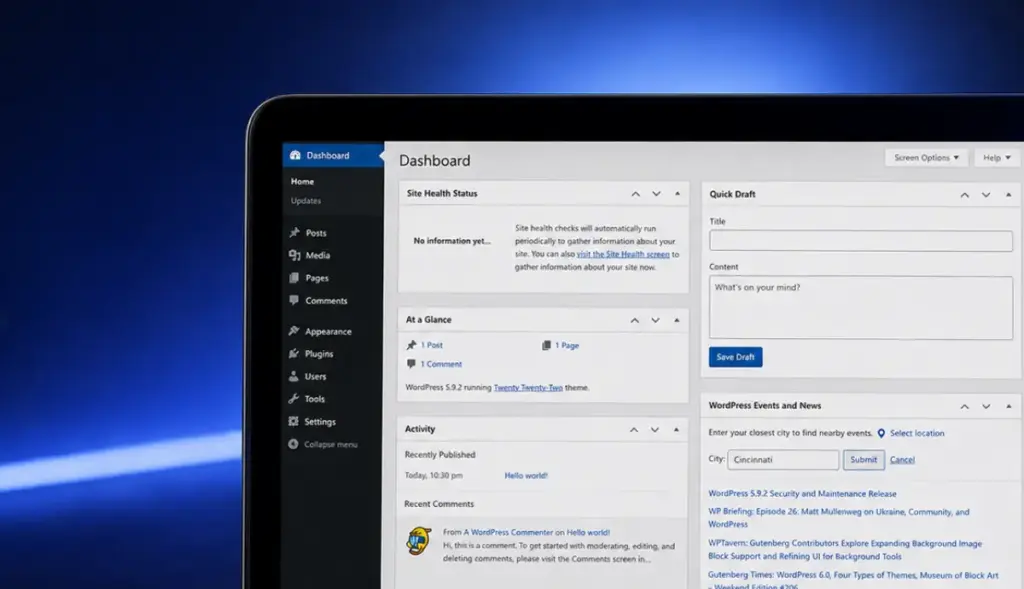Move Site Health Status panel up
Screen dimensions: 1024x589
click(x=635, y=194)
